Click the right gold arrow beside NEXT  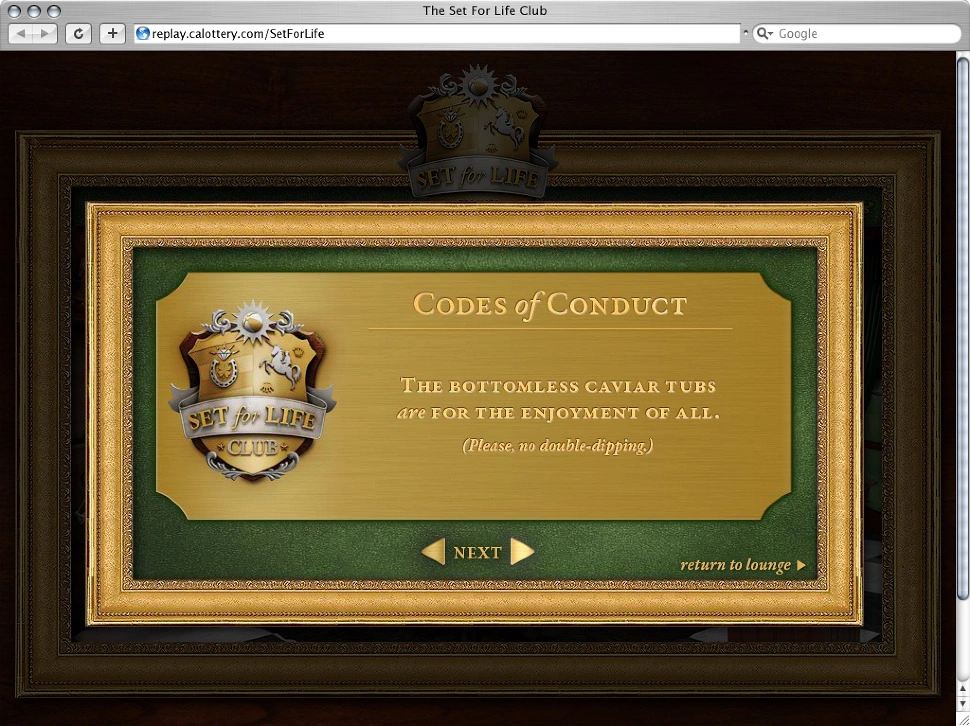[x=522, y=551]
